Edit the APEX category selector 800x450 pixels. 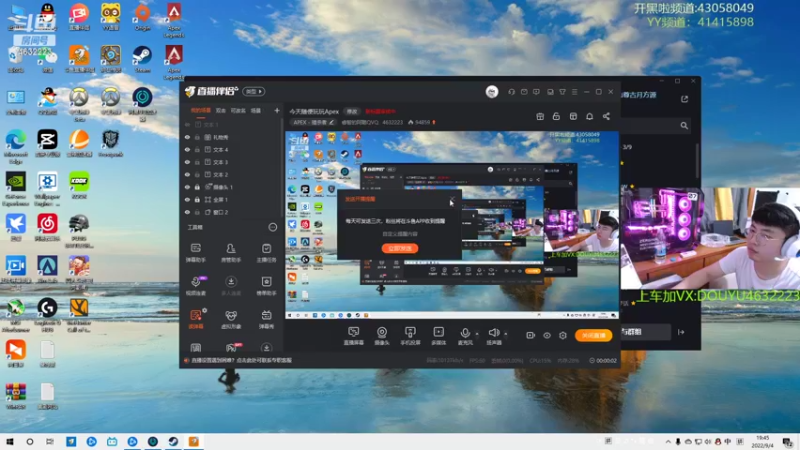click(313, 122)
